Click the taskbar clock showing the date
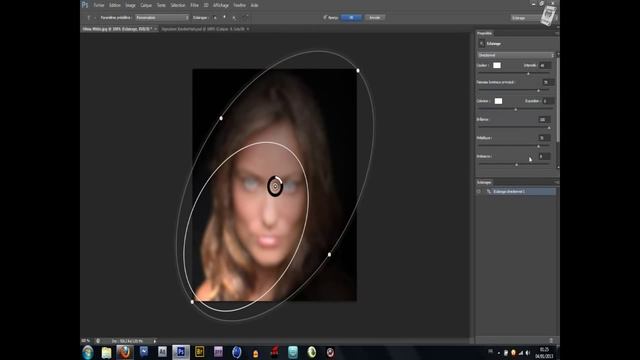640x360 pixels. [544, 353]
